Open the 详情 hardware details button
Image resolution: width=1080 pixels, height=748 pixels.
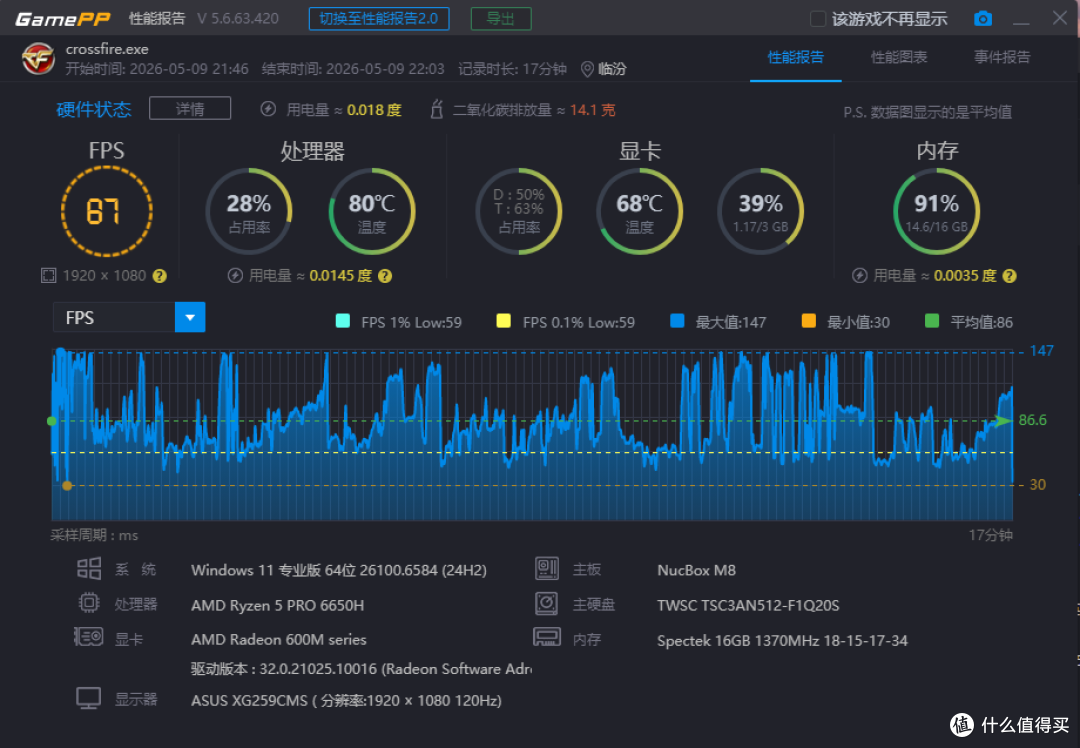point(190,109)
